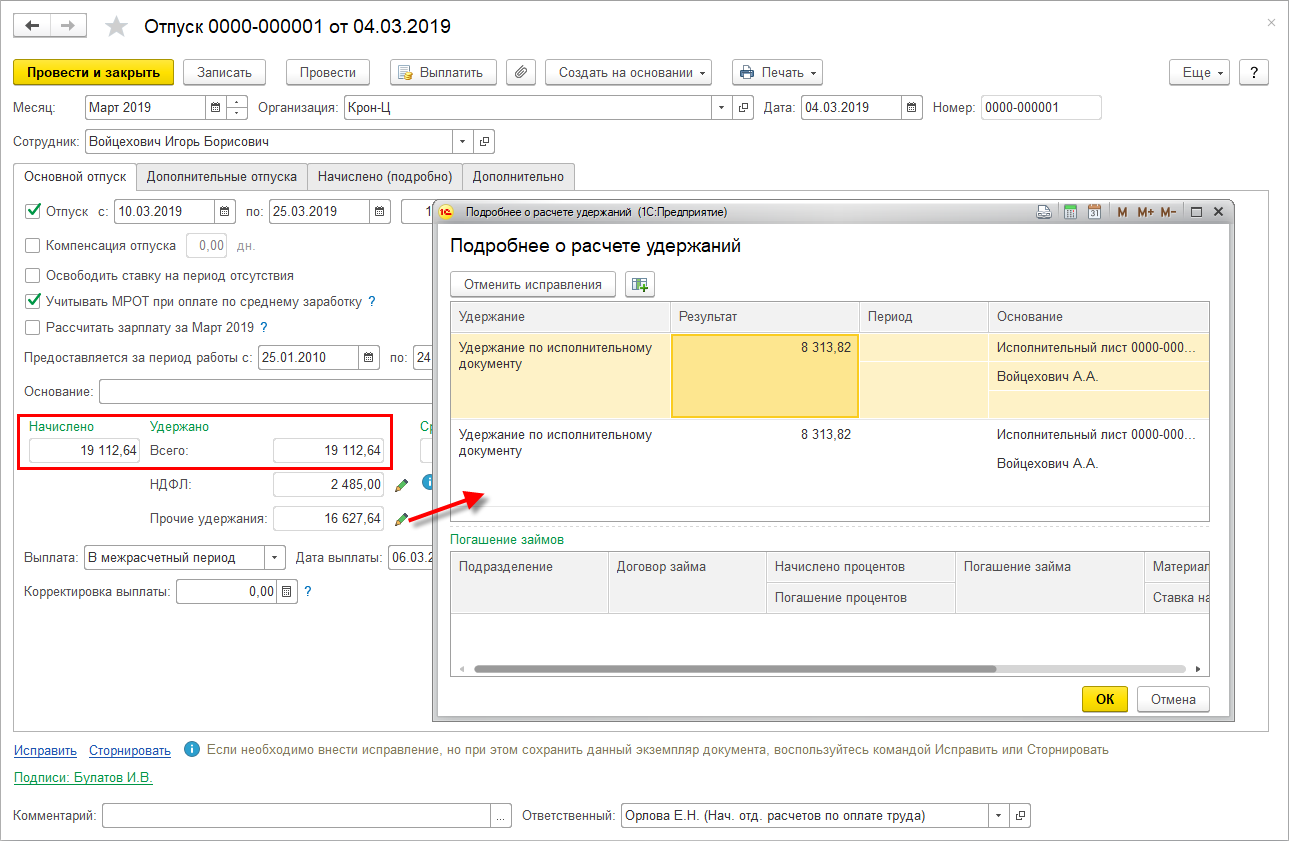Click the Сторнировать link
The image size is (1289, 841).
coord(129,750)
